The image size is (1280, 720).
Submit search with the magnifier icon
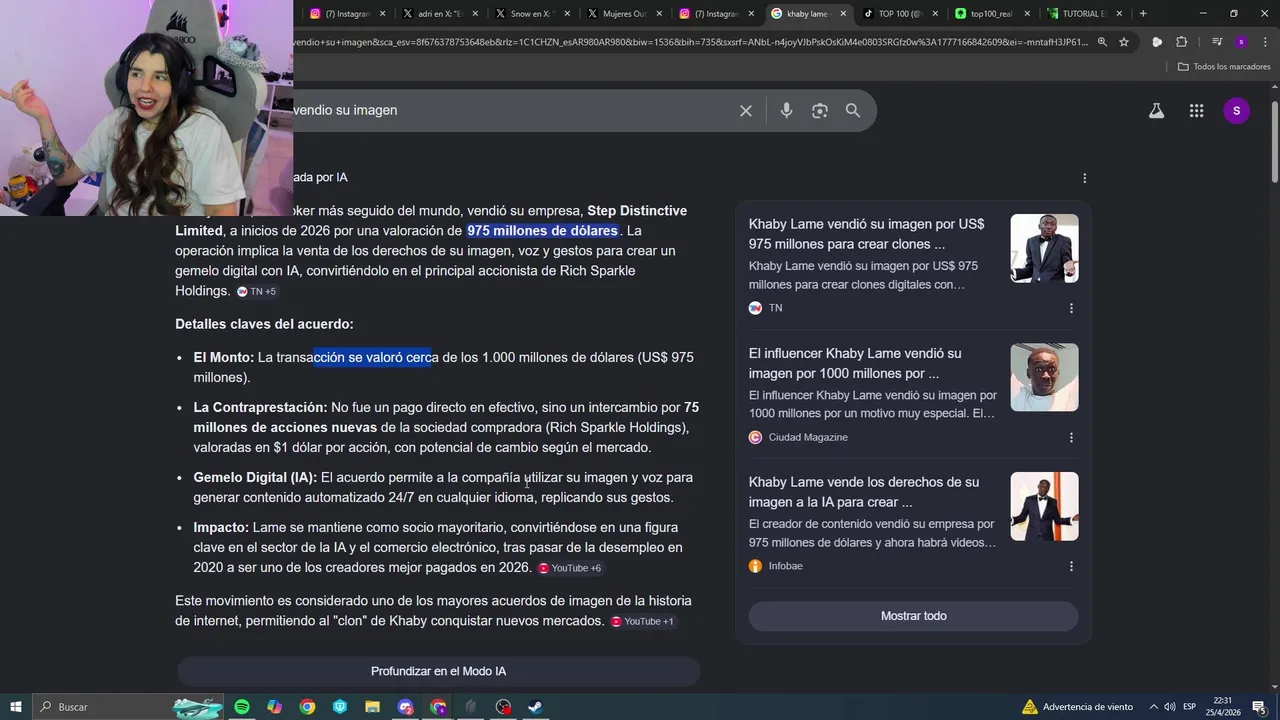853,111
